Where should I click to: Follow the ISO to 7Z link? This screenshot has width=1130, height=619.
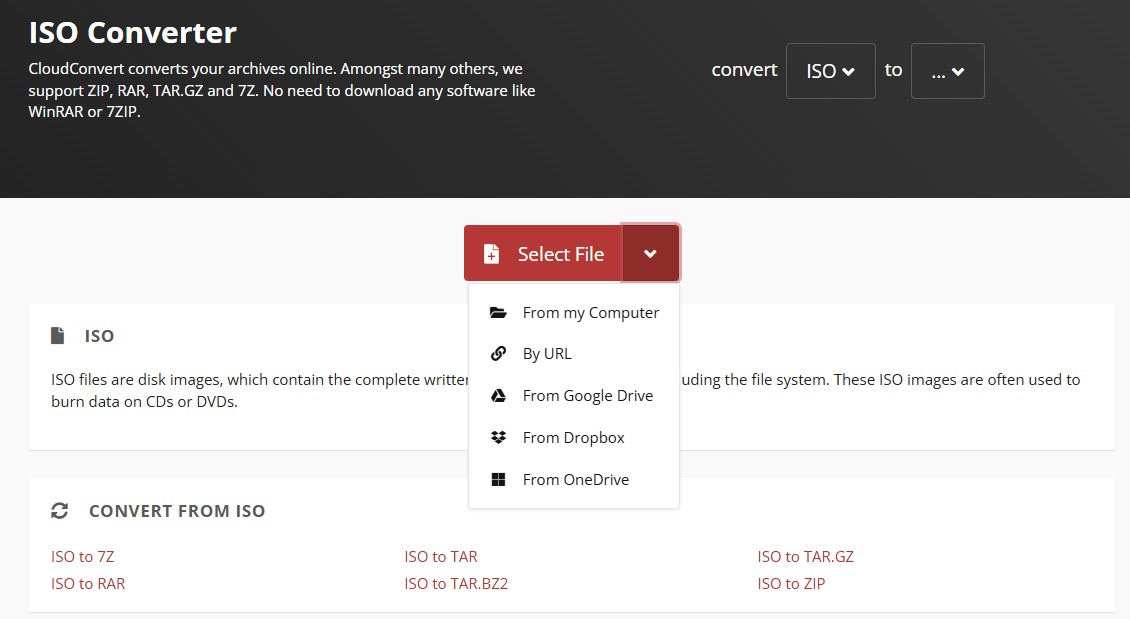[82, 556]
